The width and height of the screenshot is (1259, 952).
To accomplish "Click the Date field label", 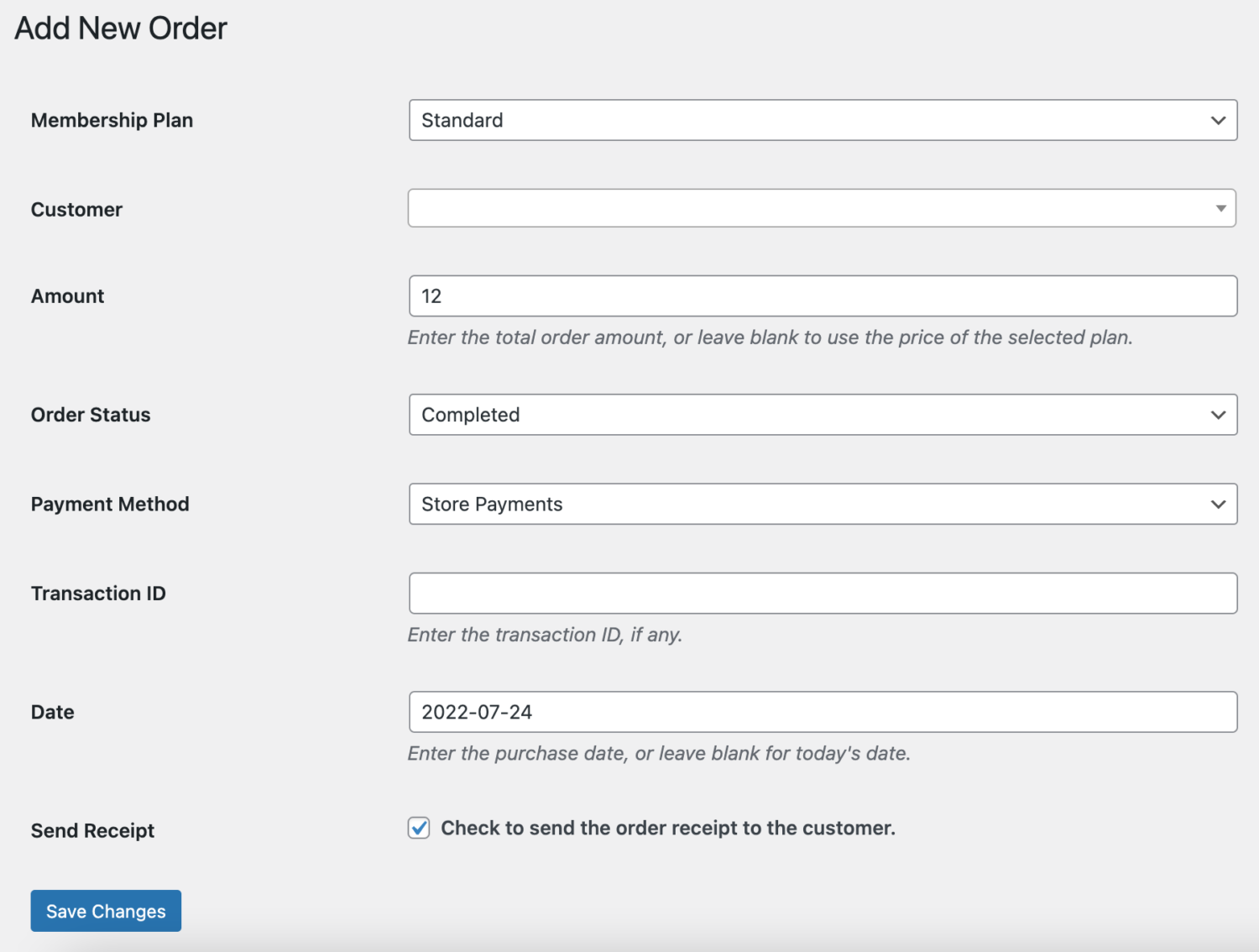I will coord(52,712).
